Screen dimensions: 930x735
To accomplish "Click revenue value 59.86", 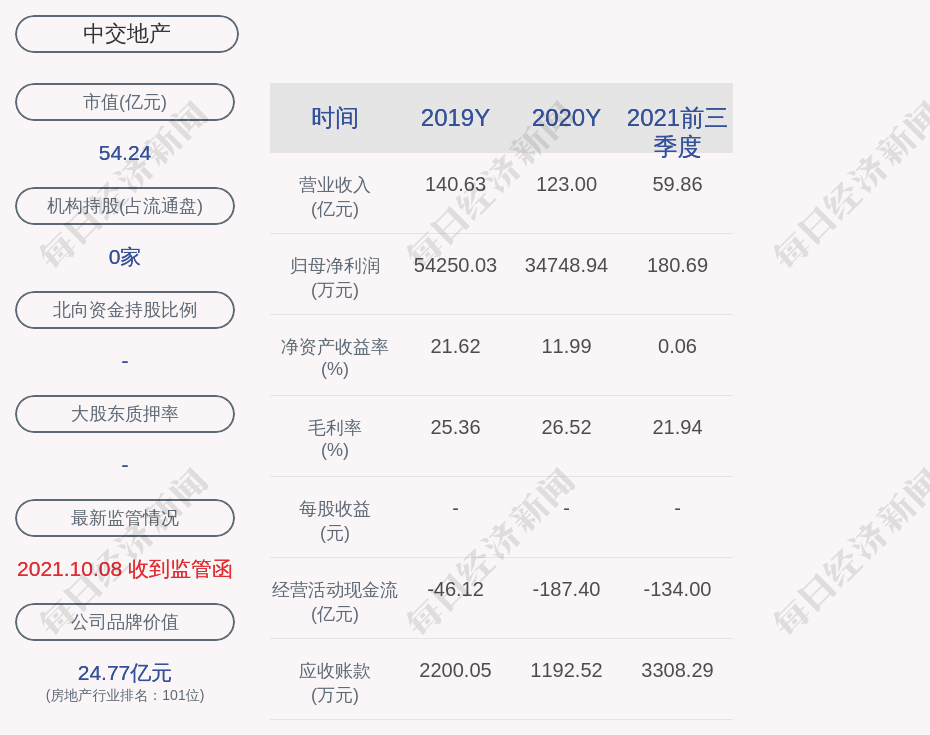I will [677, 184].
